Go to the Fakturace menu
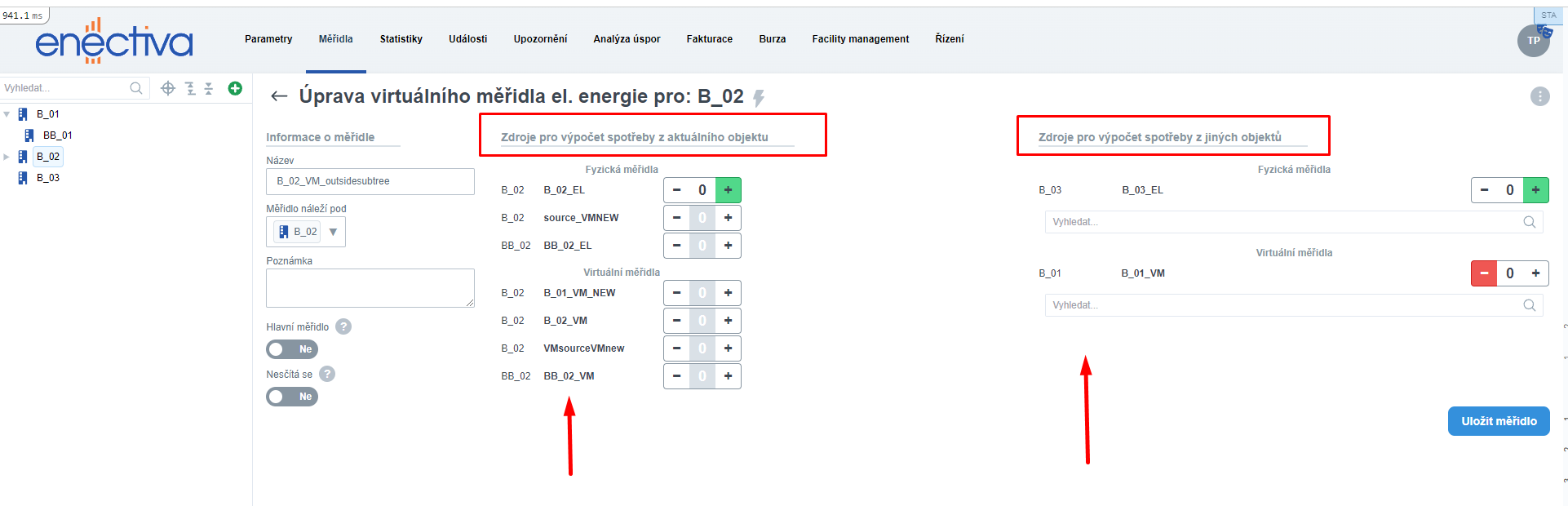This screenshot has width=1568, height=506. [x=709, y=39]
